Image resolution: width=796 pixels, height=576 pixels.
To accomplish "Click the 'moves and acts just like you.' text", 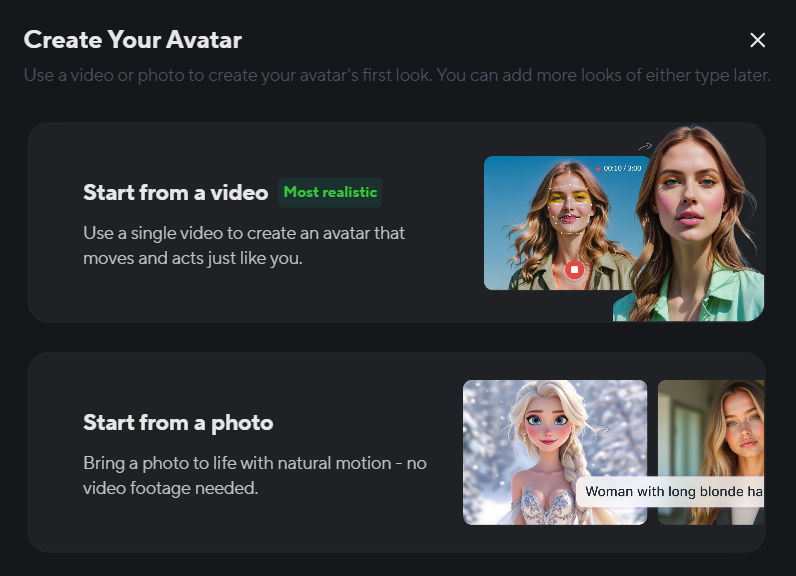I will coord(193,258).
